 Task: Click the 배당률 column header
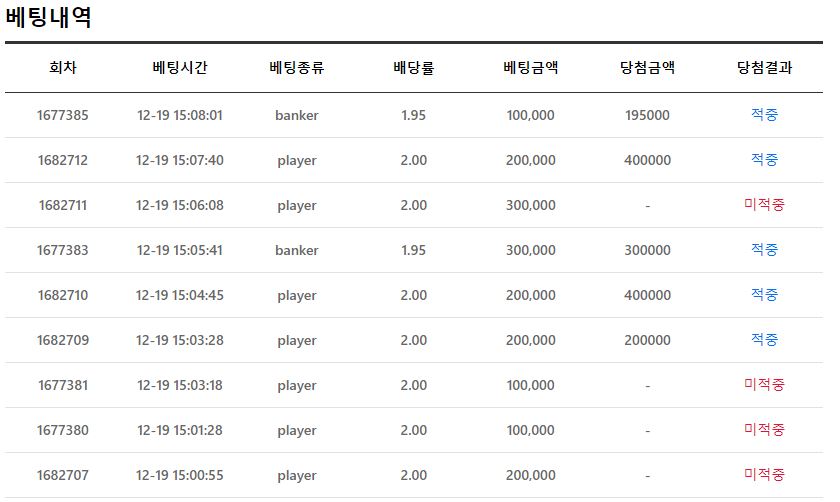click(413, 68)
